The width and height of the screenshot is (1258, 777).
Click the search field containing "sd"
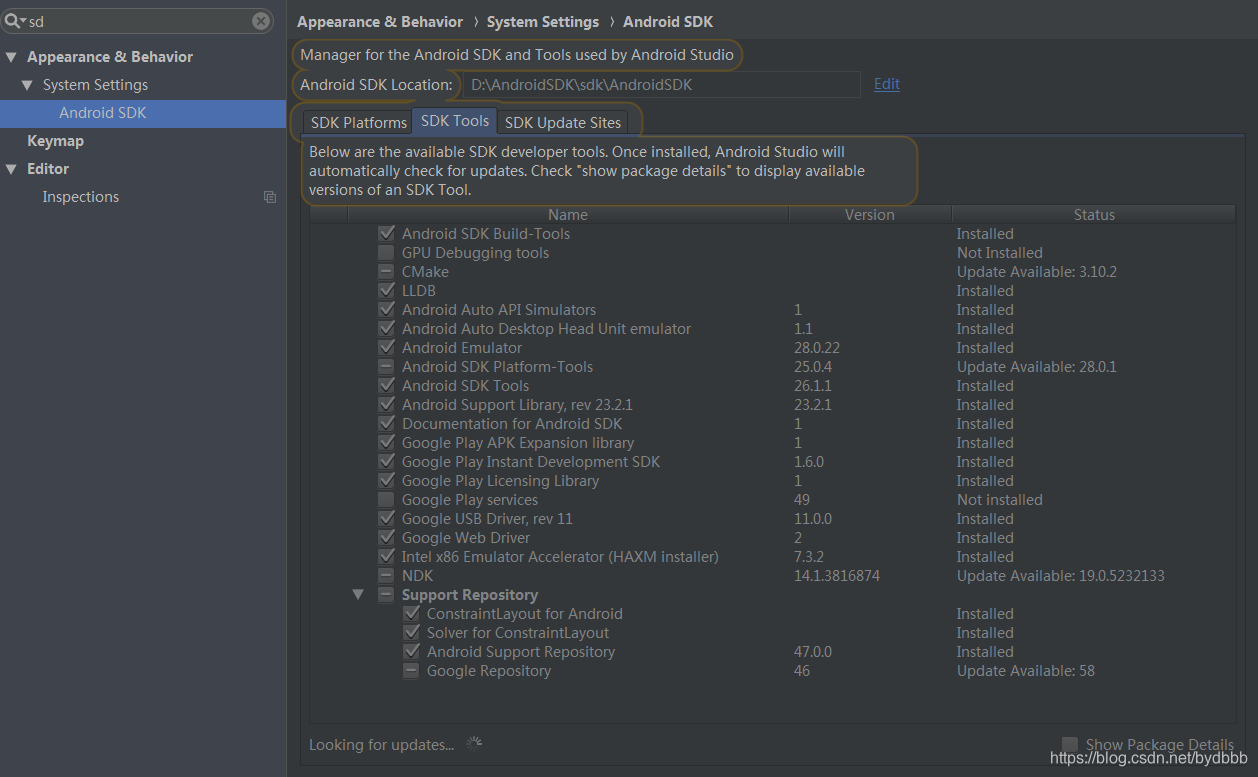[137, 21]
